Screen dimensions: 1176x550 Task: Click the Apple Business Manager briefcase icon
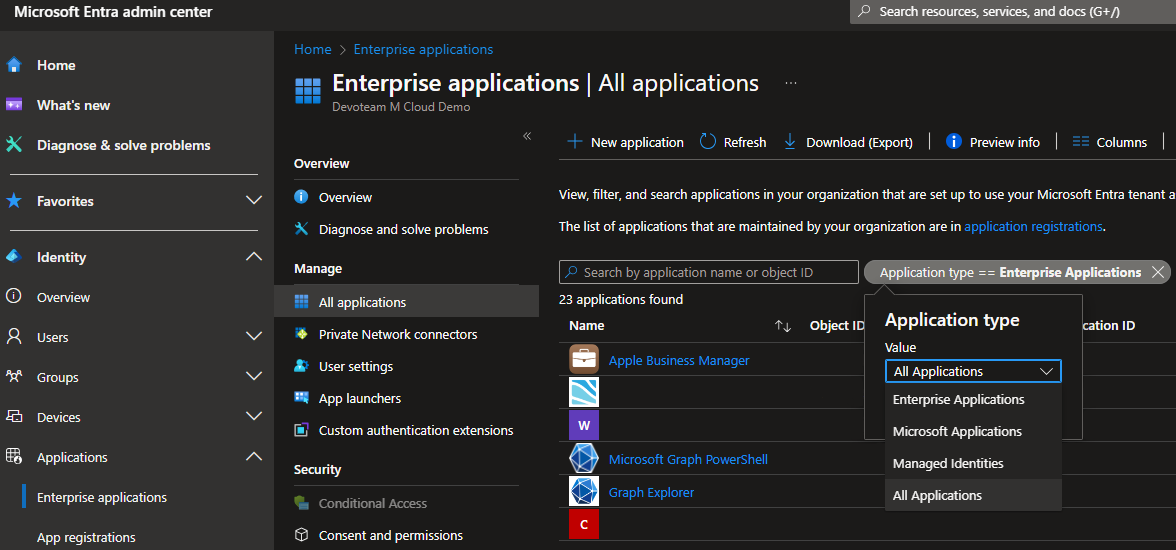[584, 359]
